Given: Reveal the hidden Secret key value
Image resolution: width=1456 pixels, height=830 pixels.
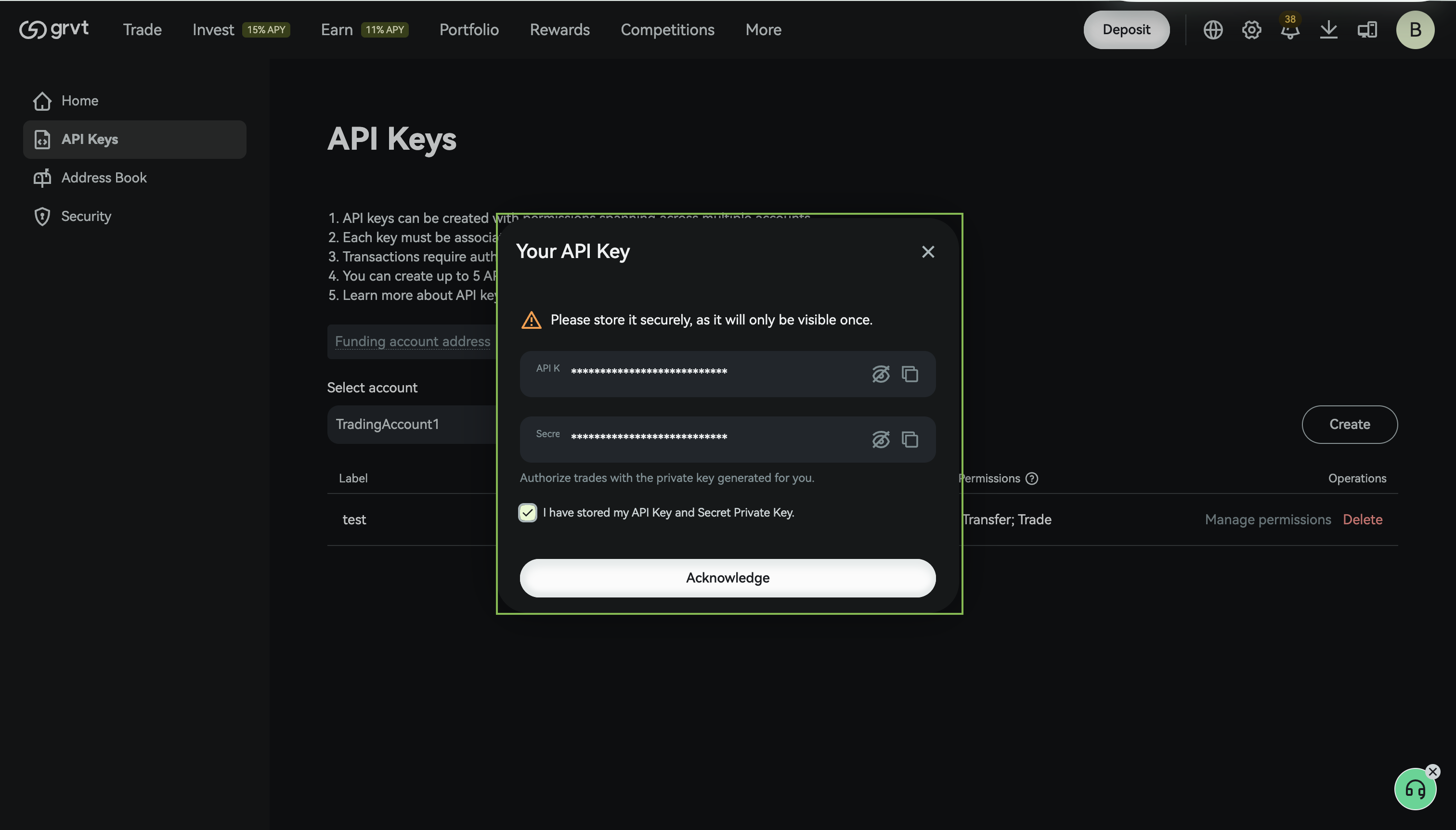Looking at the screenshot, I should (880, 440).
